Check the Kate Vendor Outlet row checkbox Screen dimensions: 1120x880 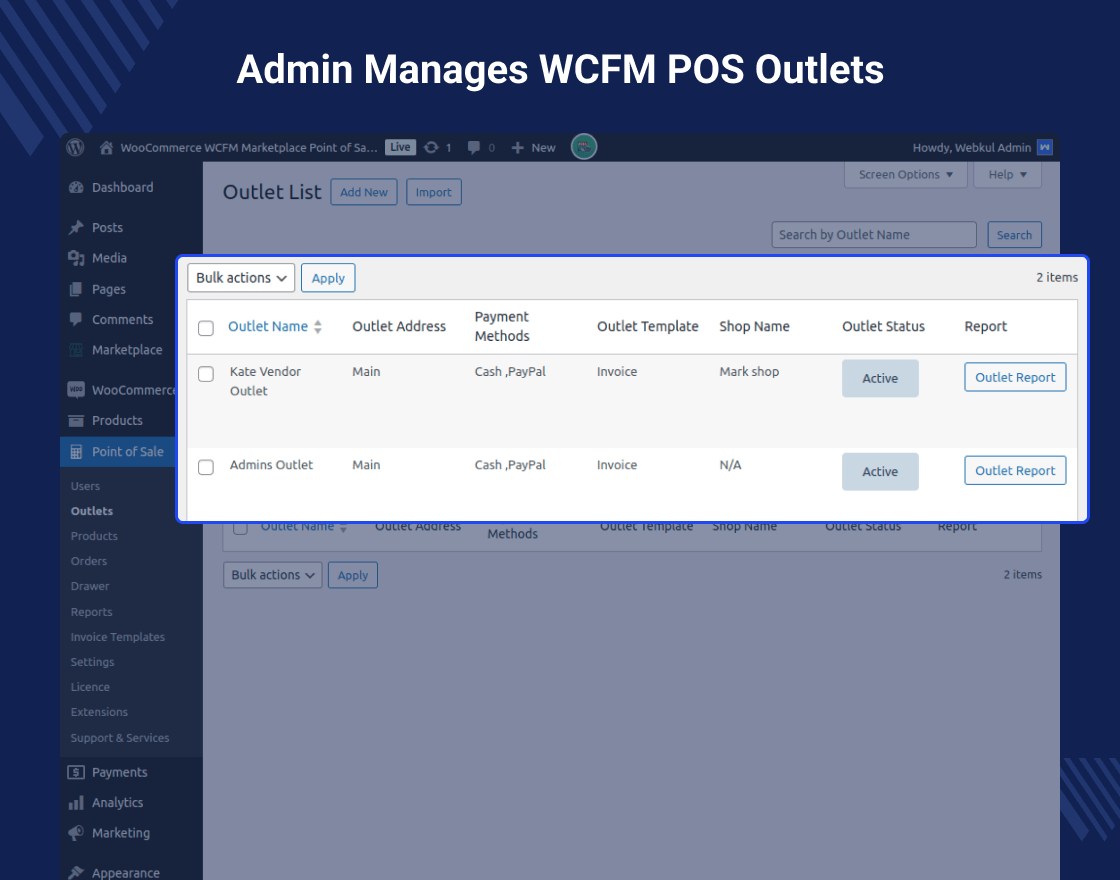206,374
